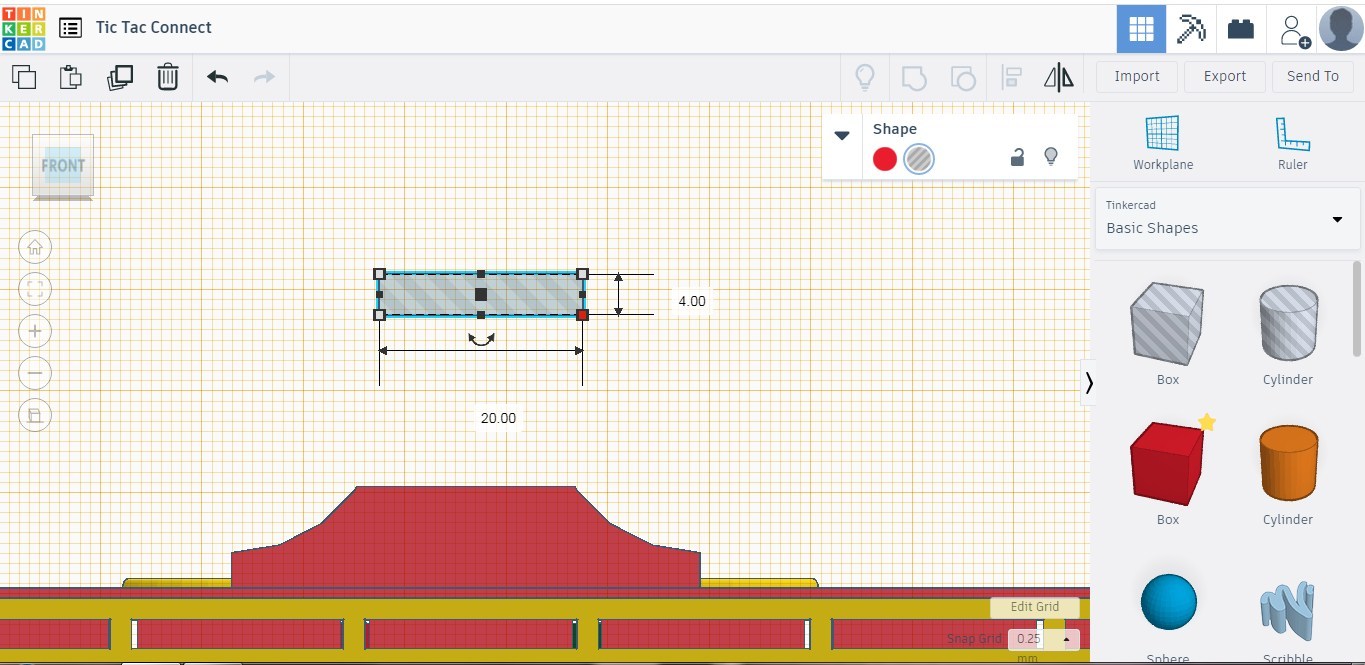Click the Home view button
Screen dimensions: 1365x665
[x=35, y=247]
